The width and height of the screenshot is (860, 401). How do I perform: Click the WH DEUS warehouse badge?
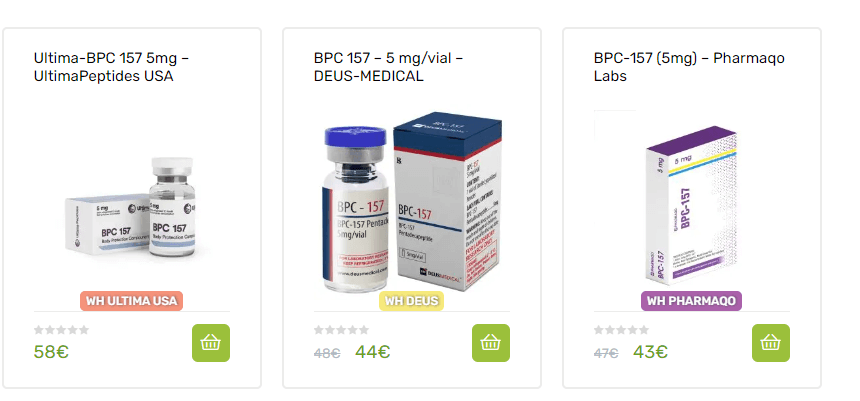click(411, 300)
